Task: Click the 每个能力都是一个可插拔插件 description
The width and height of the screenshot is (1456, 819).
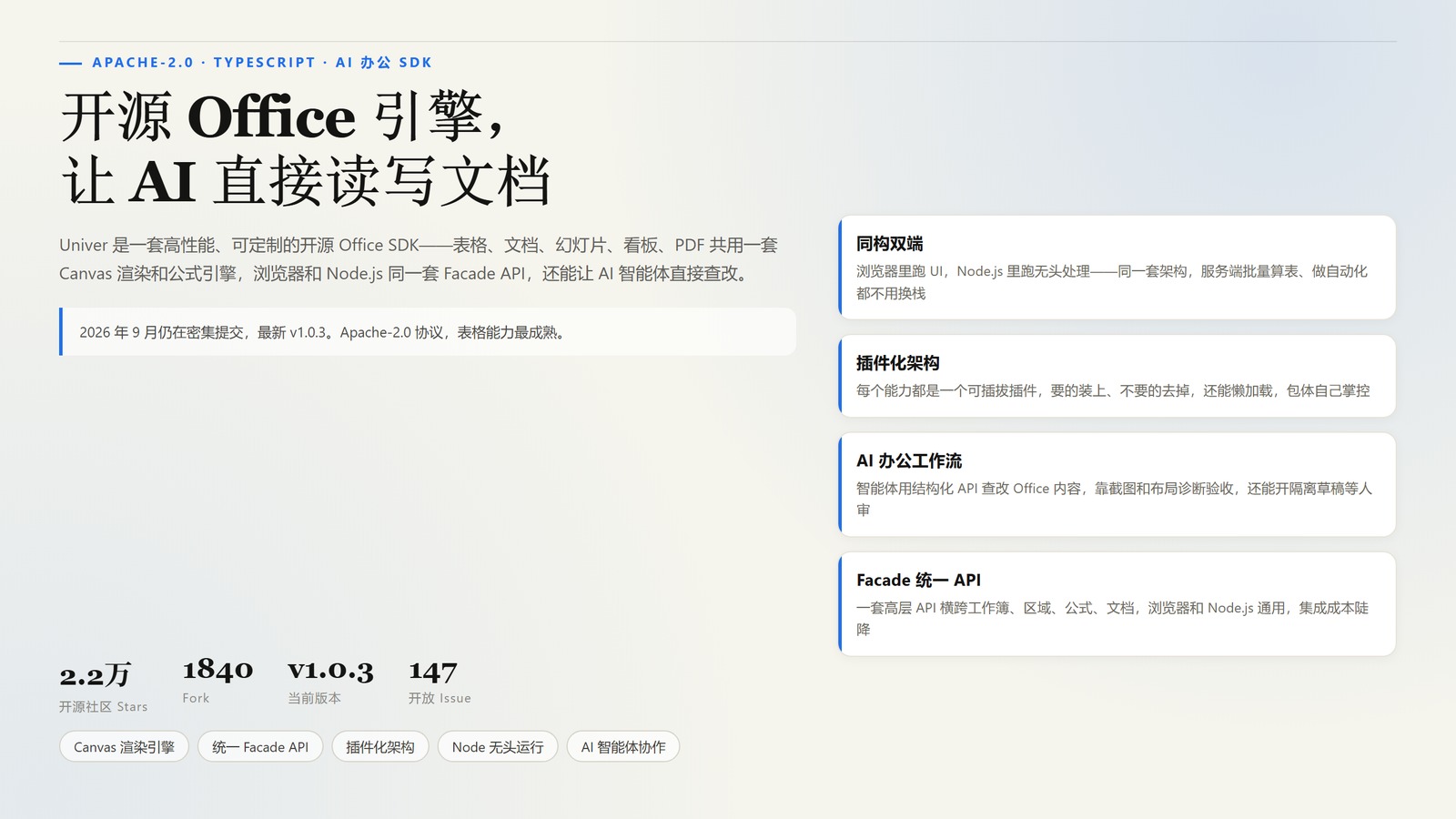Action: tap(1113, 390)
